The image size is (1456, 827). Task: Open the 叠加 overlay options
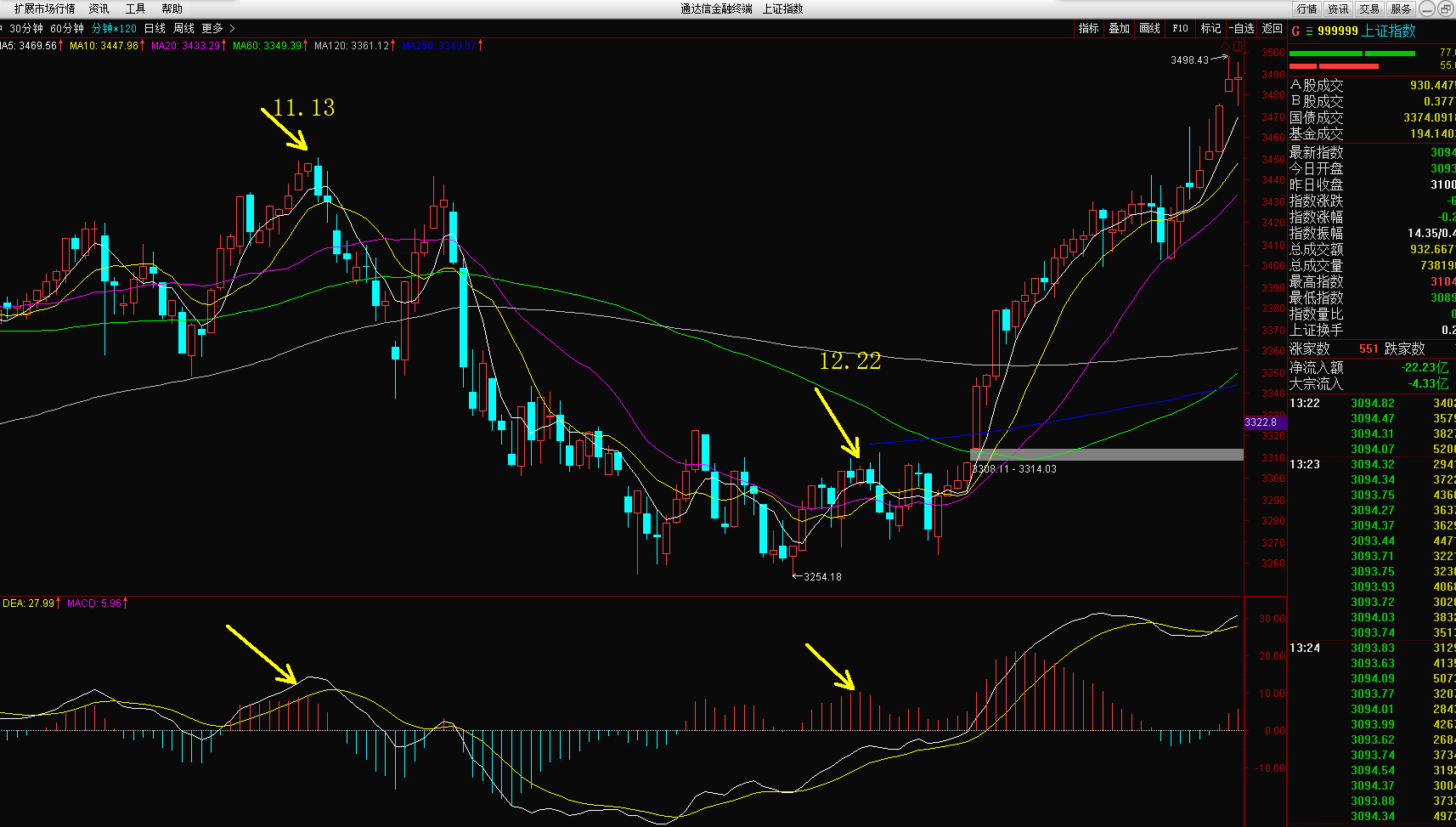coord(1119,28)
